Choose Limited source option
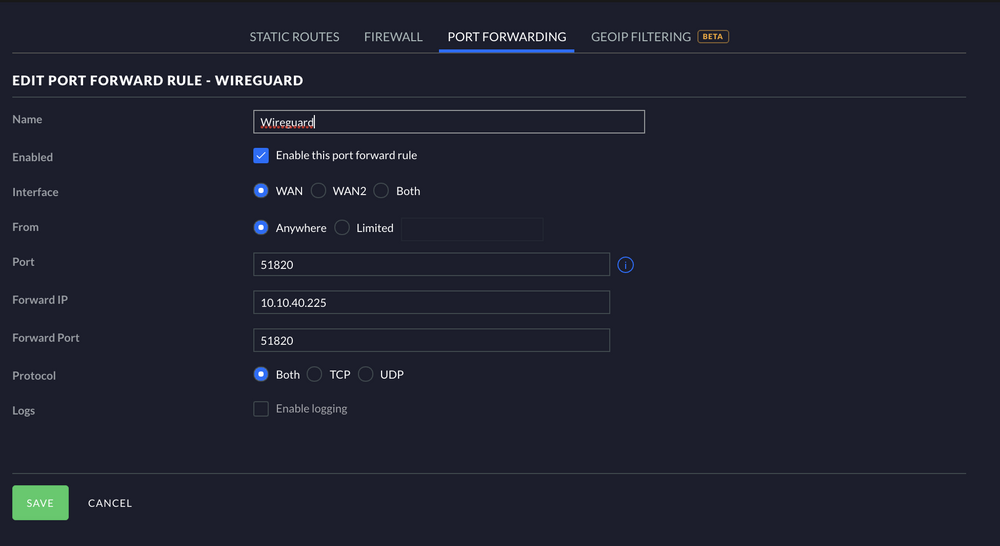The image size is (1000, 546). point(342,228)
